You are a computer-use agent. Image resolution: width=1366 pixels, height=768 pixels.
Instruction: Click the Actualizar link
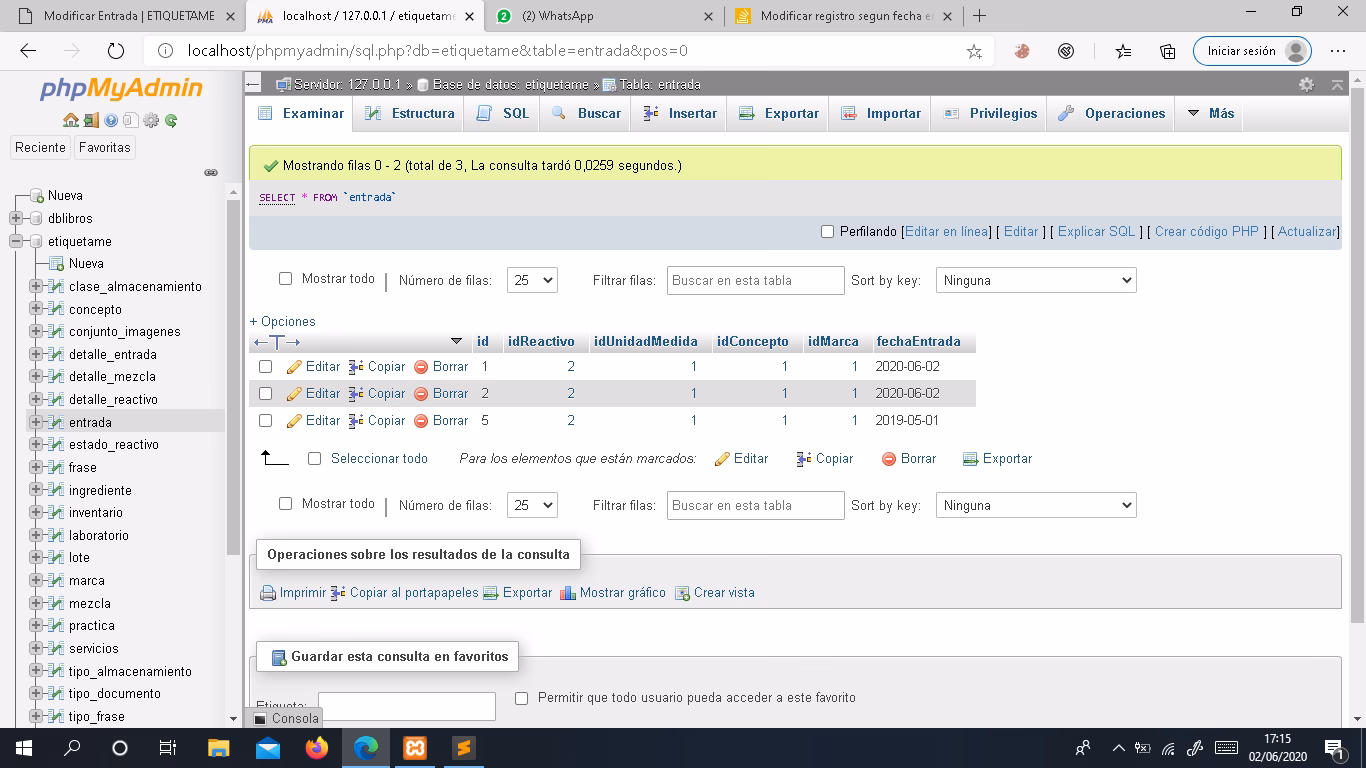point(1307,232)
